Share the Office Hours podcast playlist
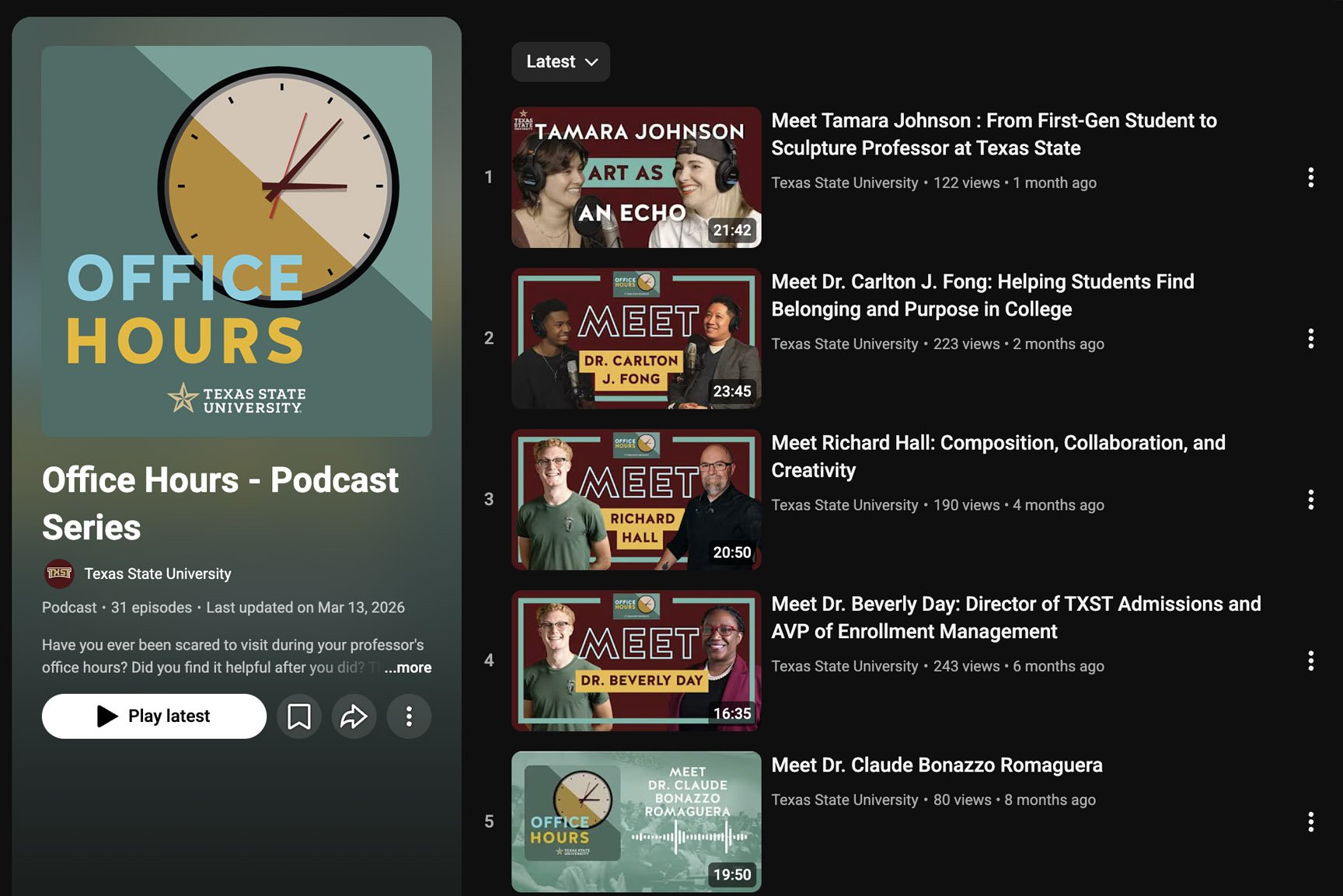The width and height of the screenshot is (1343, 896). [x=354, y=716]
